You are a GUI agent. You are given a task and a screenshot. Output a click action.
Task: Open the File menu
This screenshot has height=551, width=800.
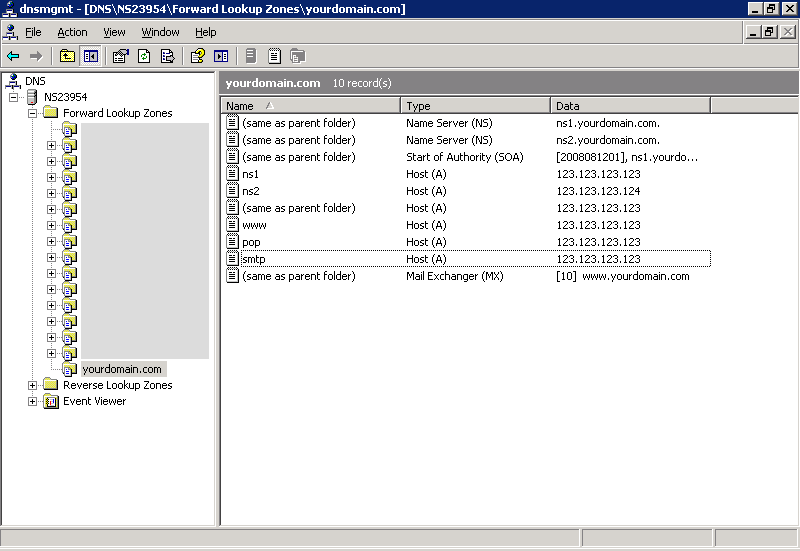pos(33,32)
